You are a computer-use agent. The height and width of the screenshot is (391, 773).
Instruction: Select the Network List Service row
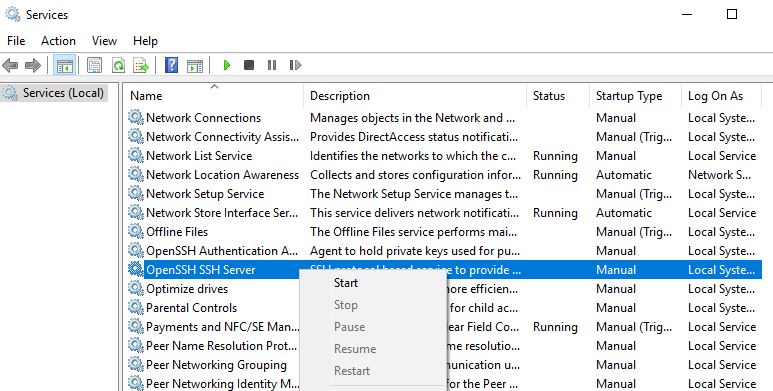pos(443,156)
